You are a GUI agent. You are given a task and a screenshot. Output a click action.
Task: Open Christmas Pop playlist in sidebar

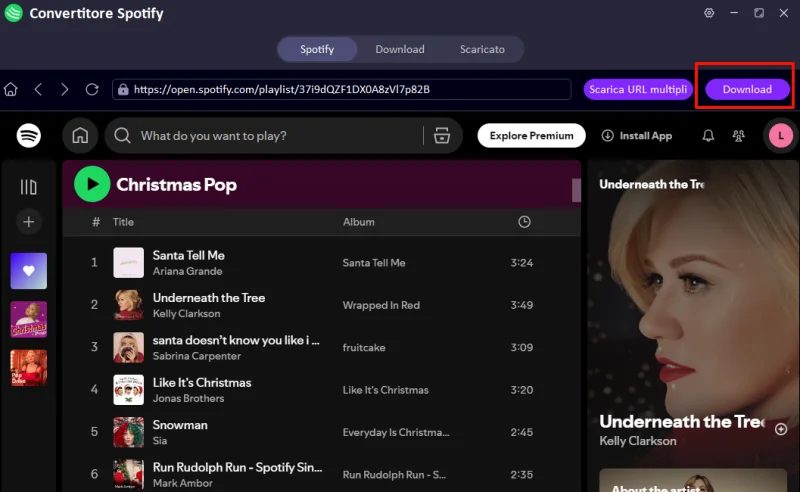pos(29,319)
